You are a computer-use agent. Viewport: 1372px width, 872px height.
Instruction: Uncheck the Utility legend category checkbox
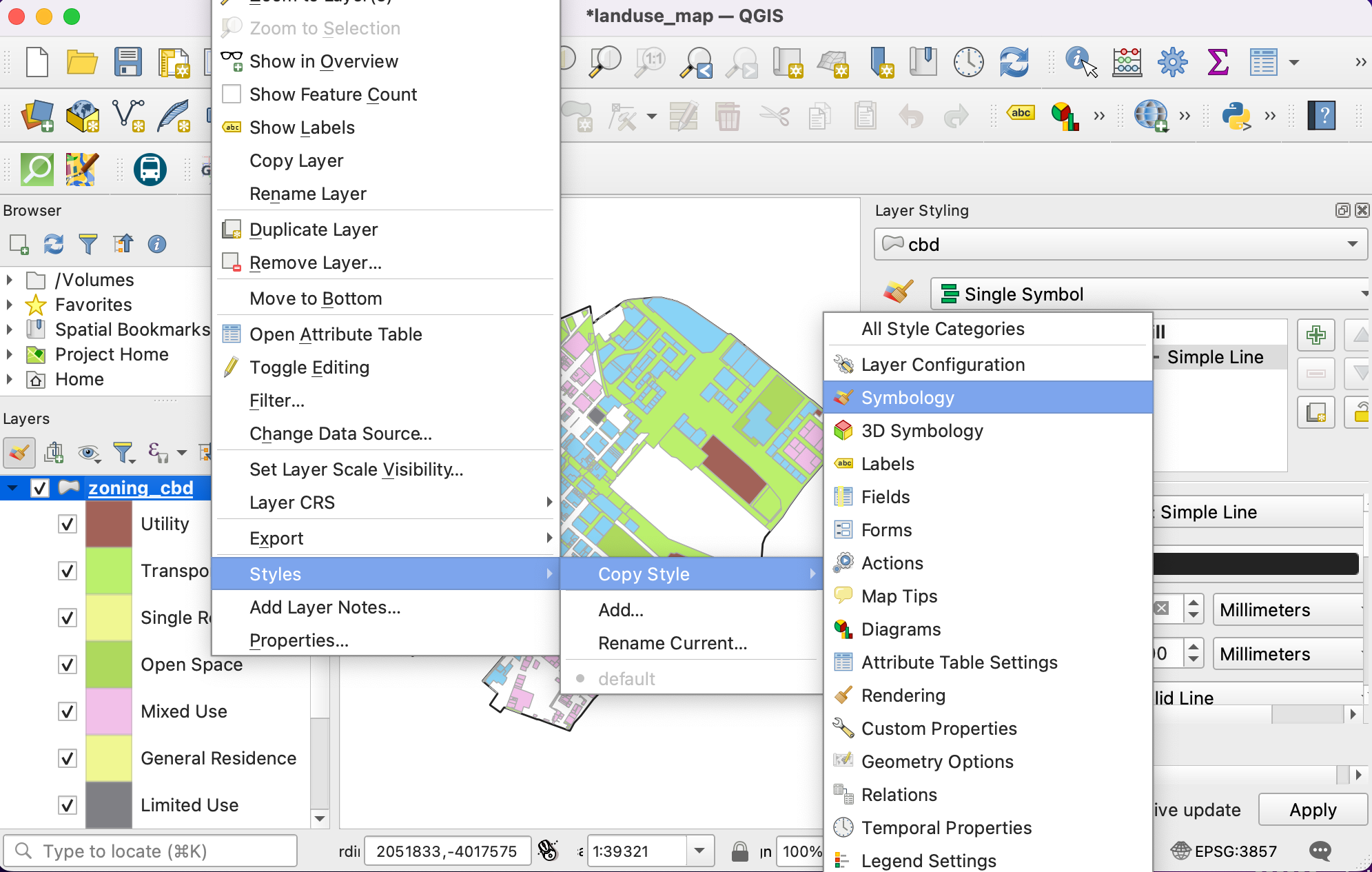tap(68, 524)
